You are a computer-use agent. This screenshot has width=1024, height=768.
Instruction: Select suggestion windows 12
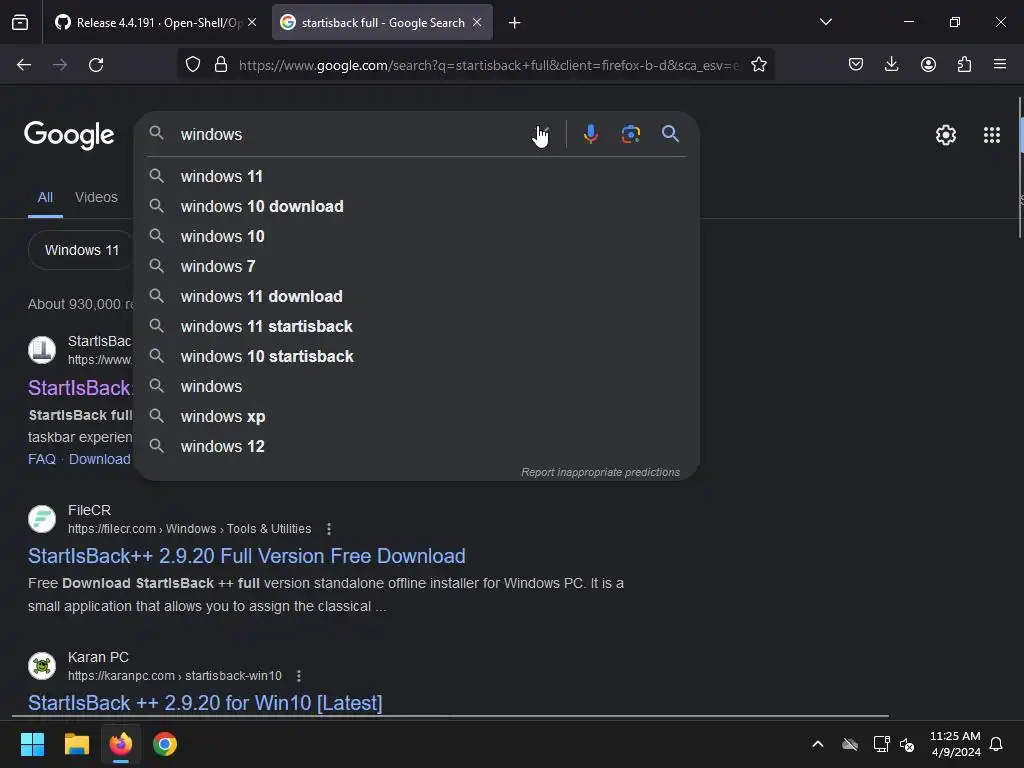click(417, 447)
